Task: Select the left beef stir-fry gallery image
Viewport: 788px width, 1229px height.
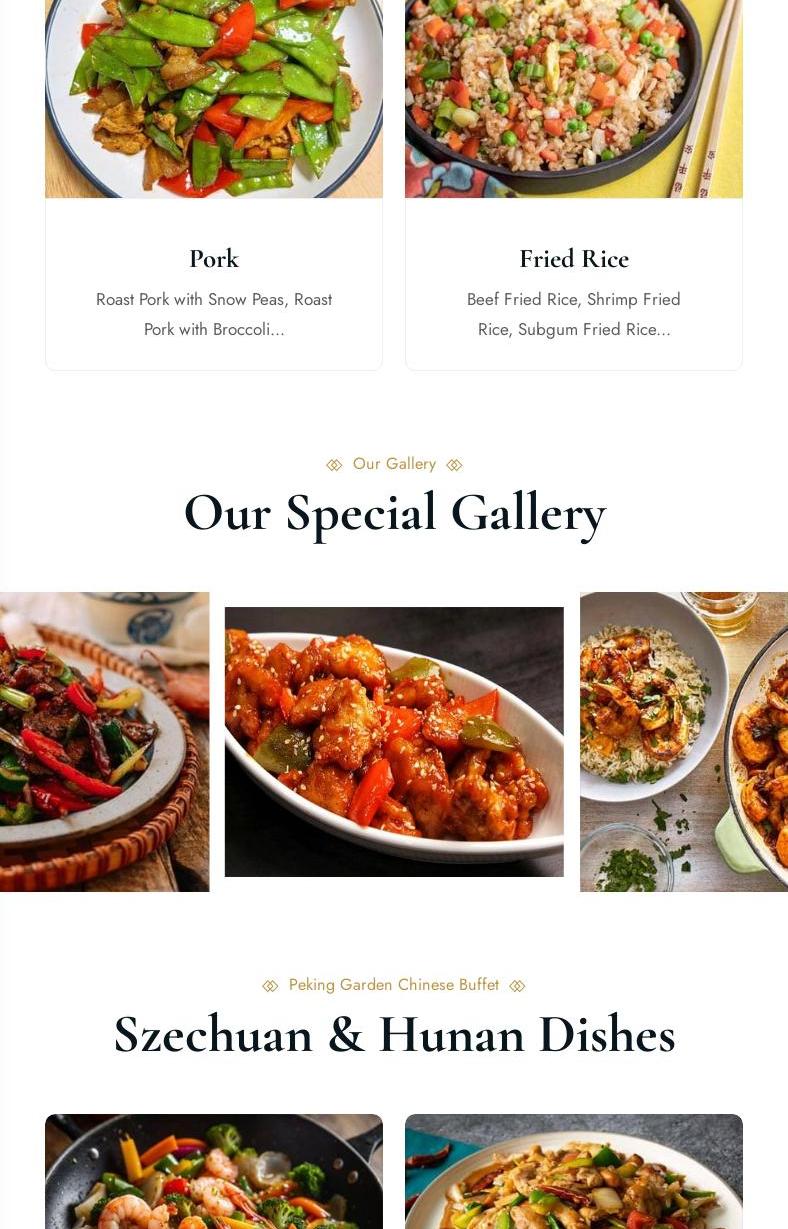Action: [104, 742]
